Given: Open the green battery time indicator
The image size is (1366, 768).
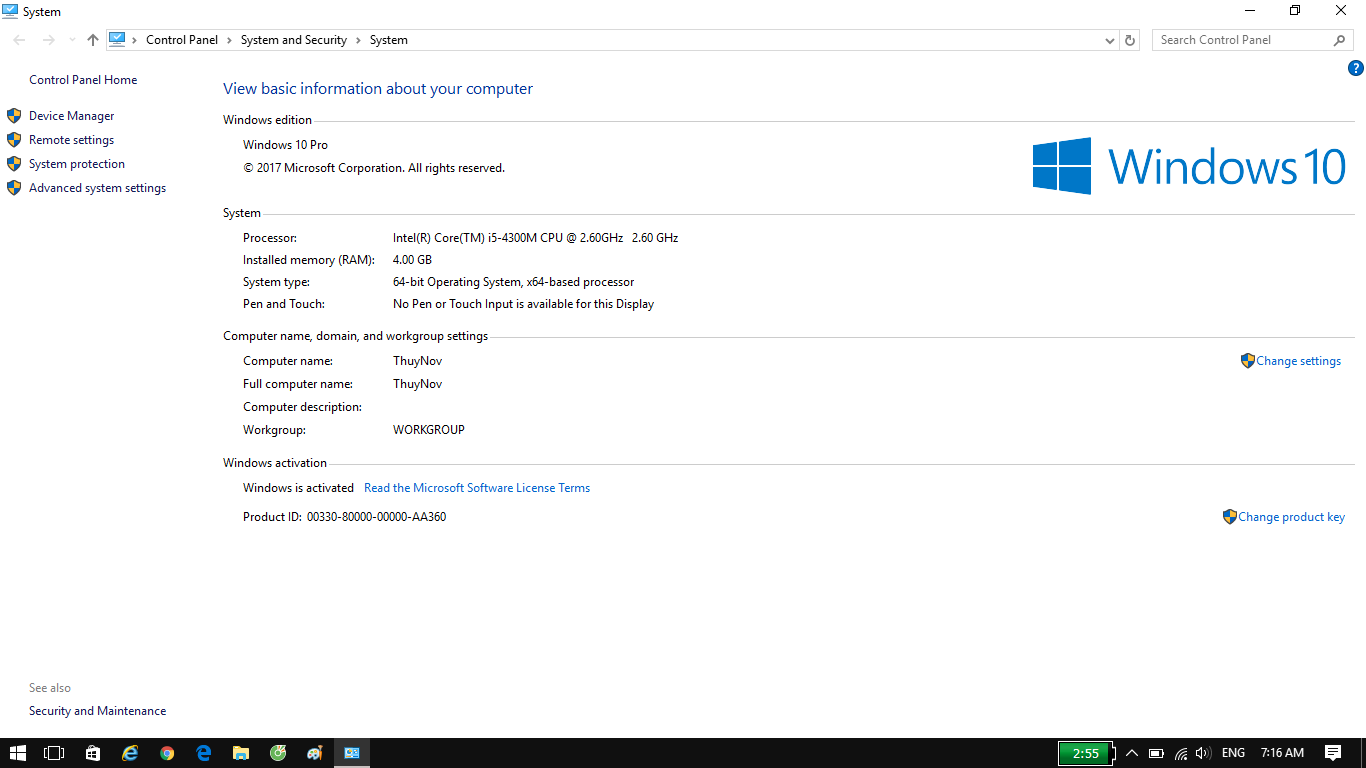Looking at the screenshot, I should [1085, 753].
